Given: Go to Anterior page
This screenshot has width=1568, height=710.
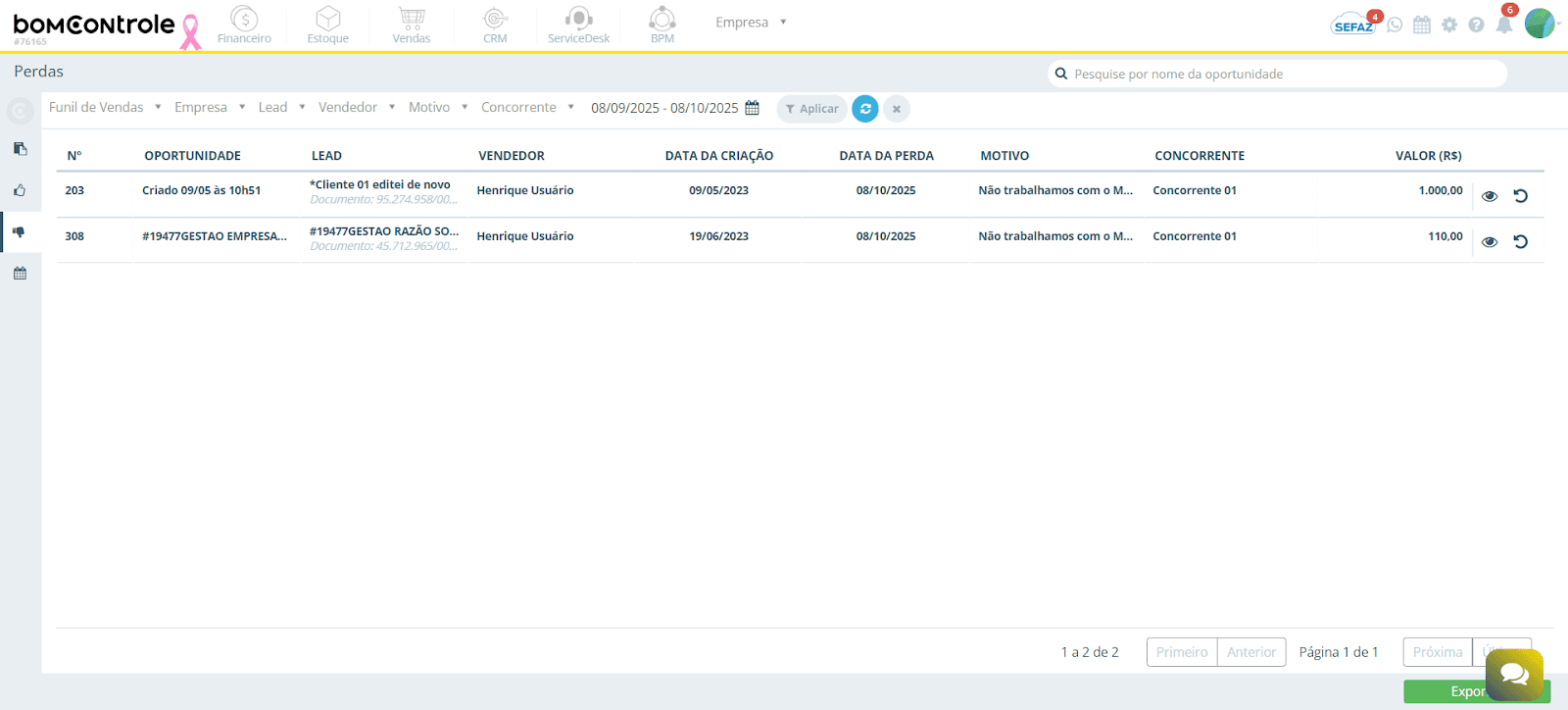Looking at the screenshot, I should point(1251,652).
